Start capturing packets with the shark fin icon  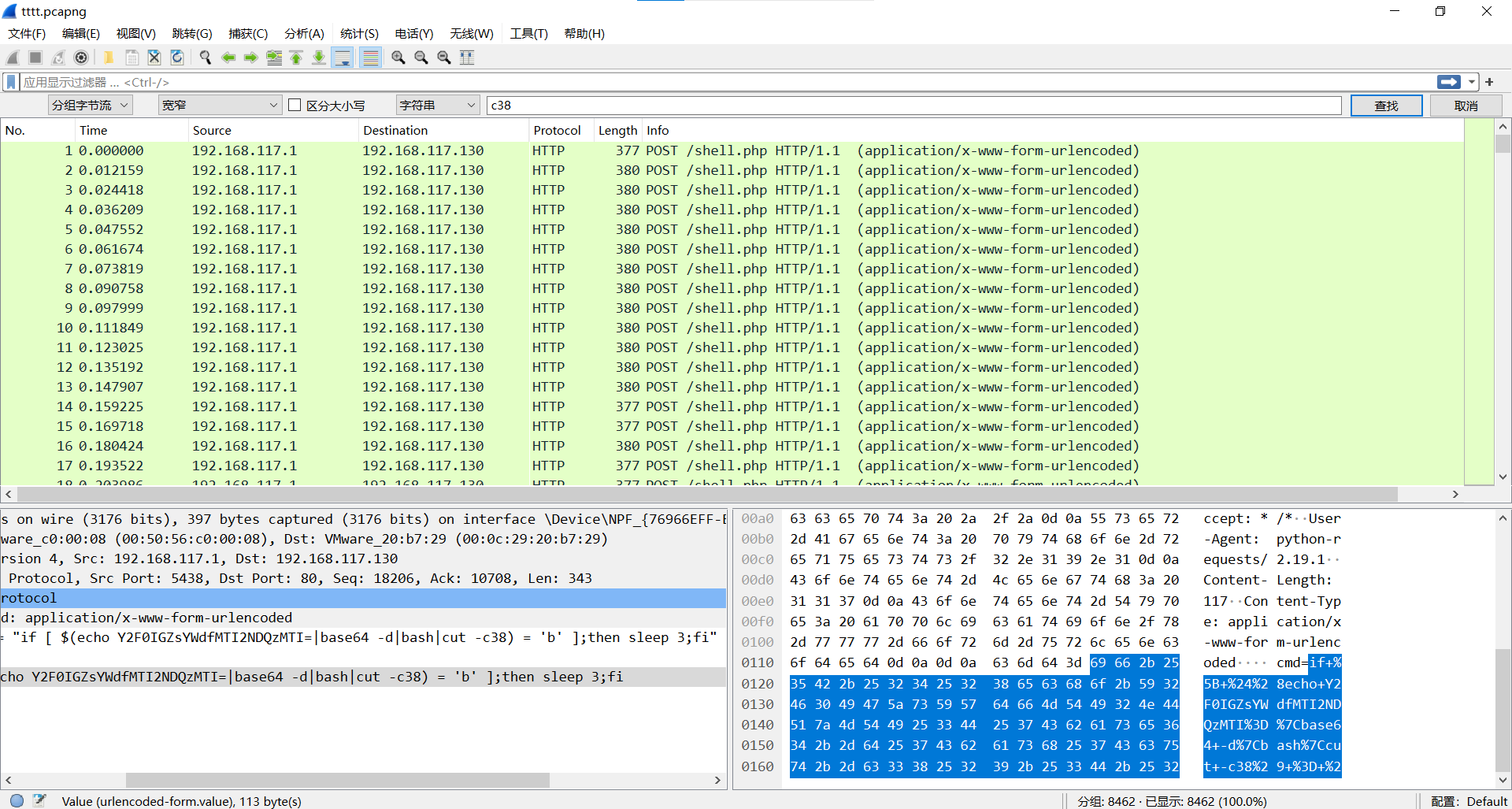pyautogui.click(x=13, y=58)
